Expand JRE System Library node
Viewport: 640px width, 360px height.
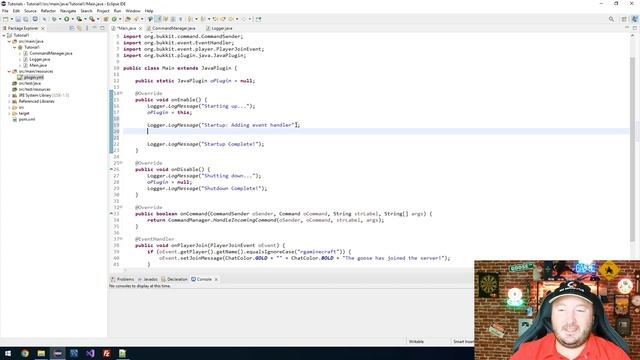(x=9, y=96)
